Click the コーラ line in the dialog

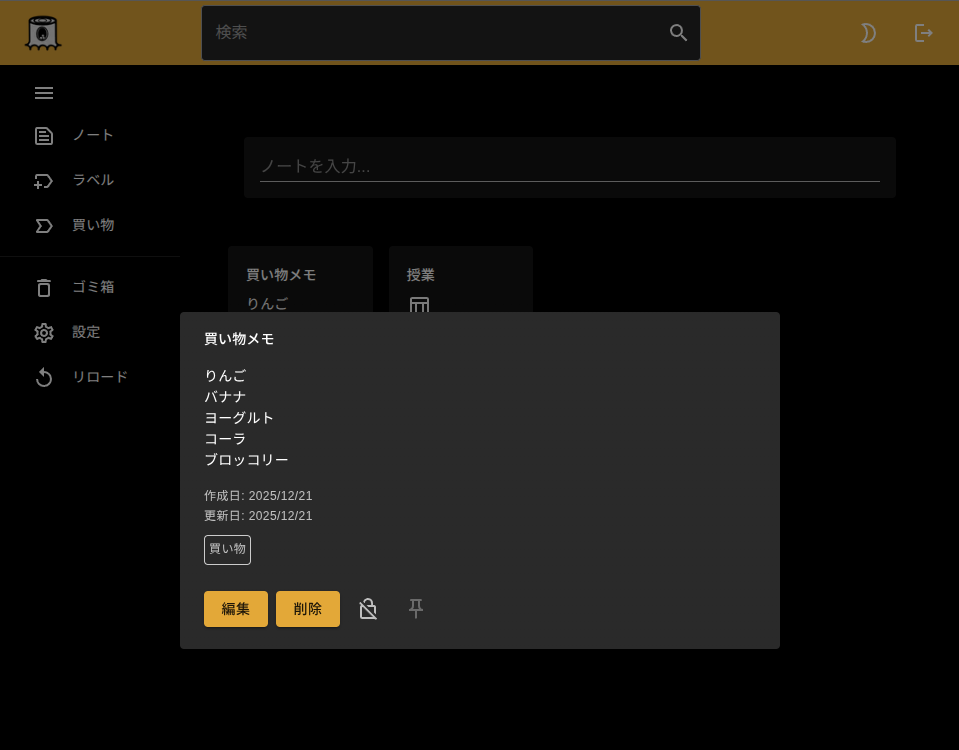(225, 439)
